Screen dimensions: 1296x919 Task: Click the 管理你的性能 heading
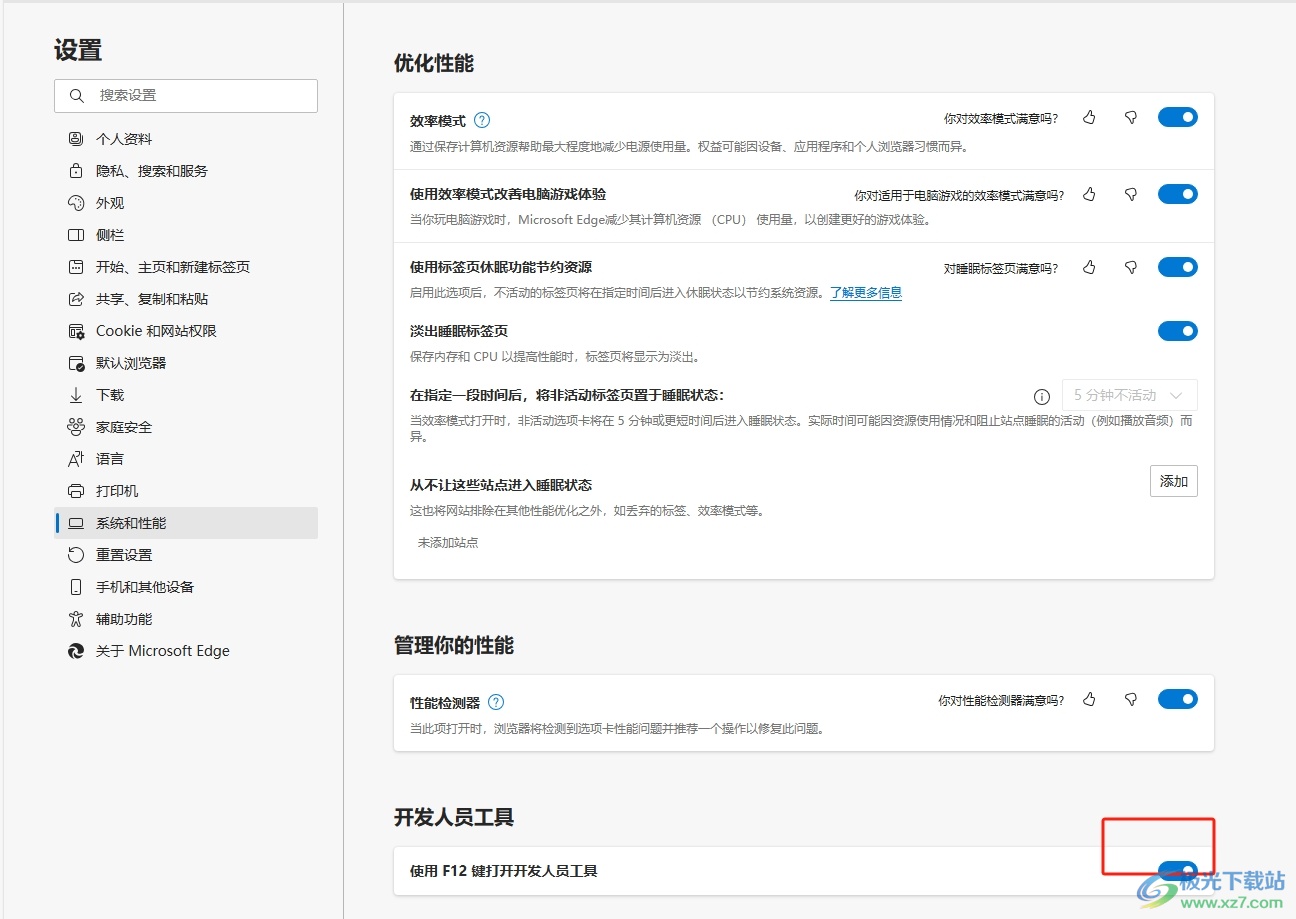pos(454,646)
